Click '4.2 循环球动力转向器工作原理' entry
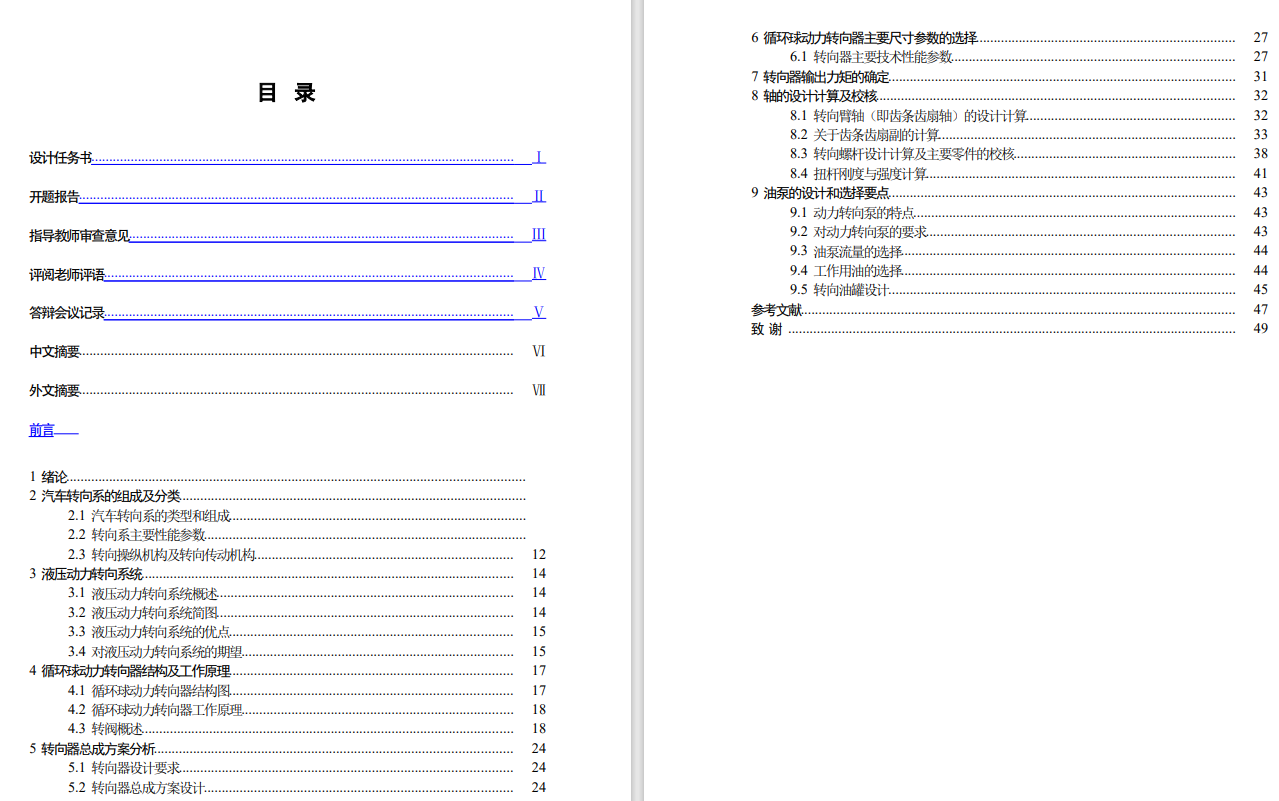 (x=307, y=710)
